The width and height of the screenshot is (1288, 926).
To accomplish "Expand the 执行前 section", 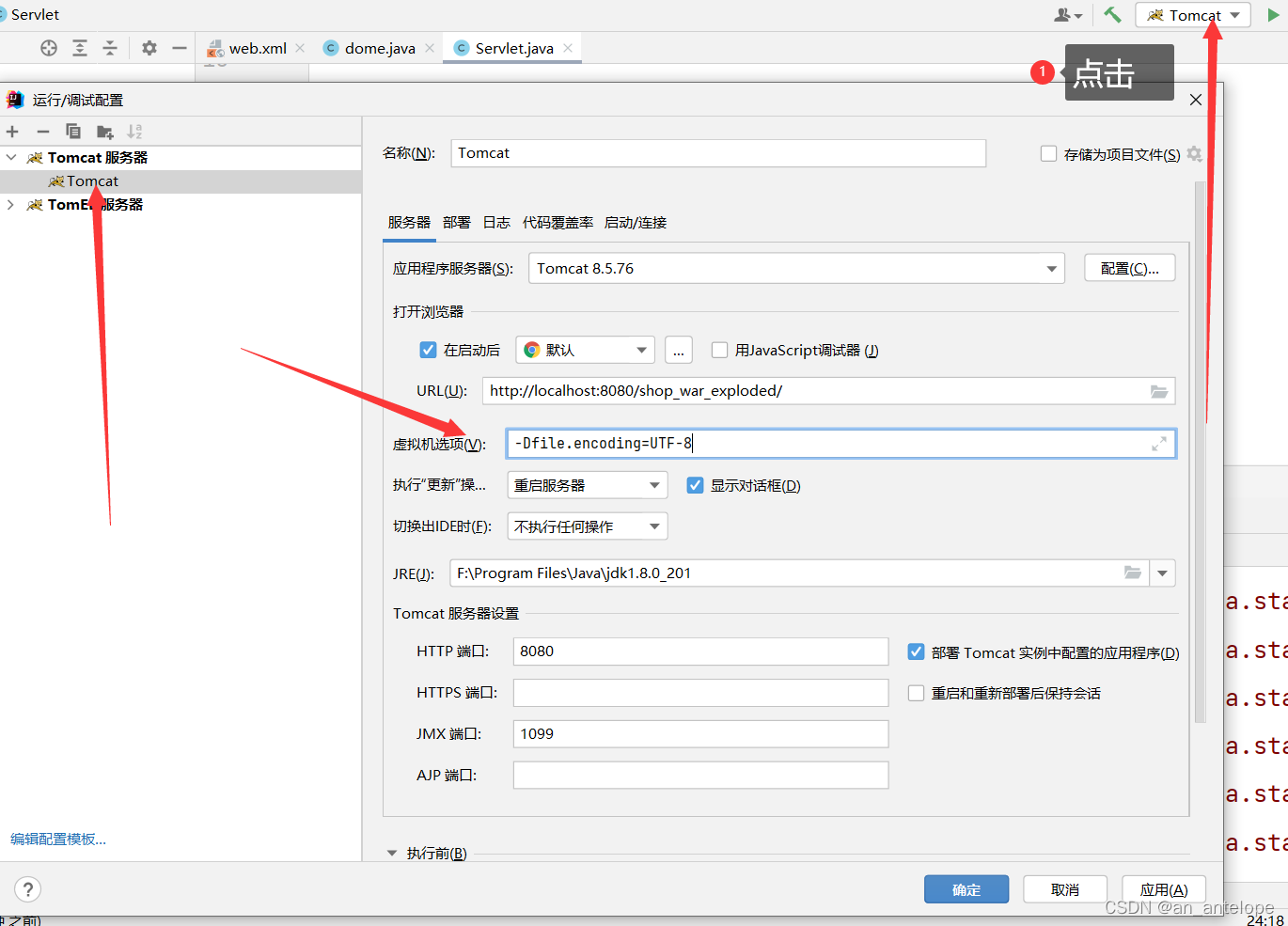I will coord(392,854).
